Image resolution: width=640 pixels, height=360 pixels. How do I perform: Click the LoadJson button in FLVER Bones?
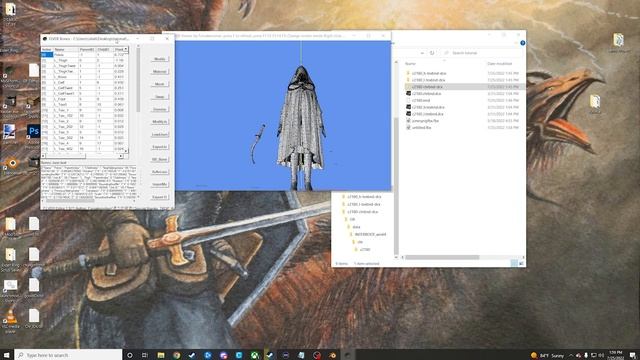(x=160, y=134)
